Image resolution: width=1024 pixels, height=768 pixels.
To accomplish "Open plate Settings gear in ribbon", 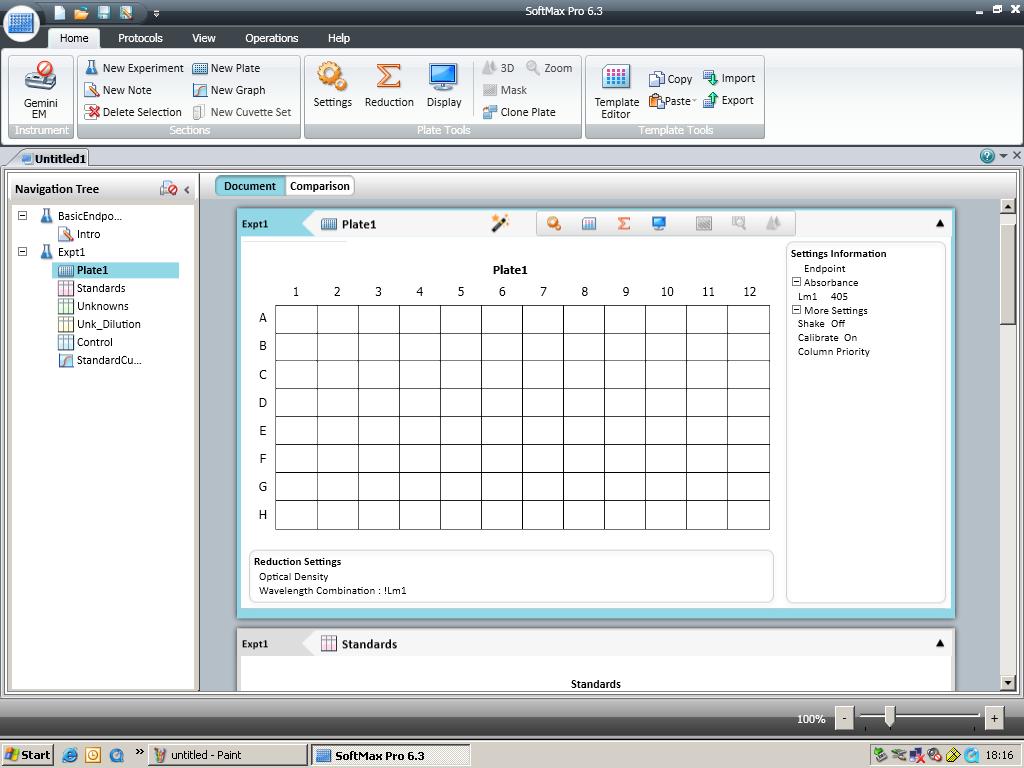I will tap(332, 85).
